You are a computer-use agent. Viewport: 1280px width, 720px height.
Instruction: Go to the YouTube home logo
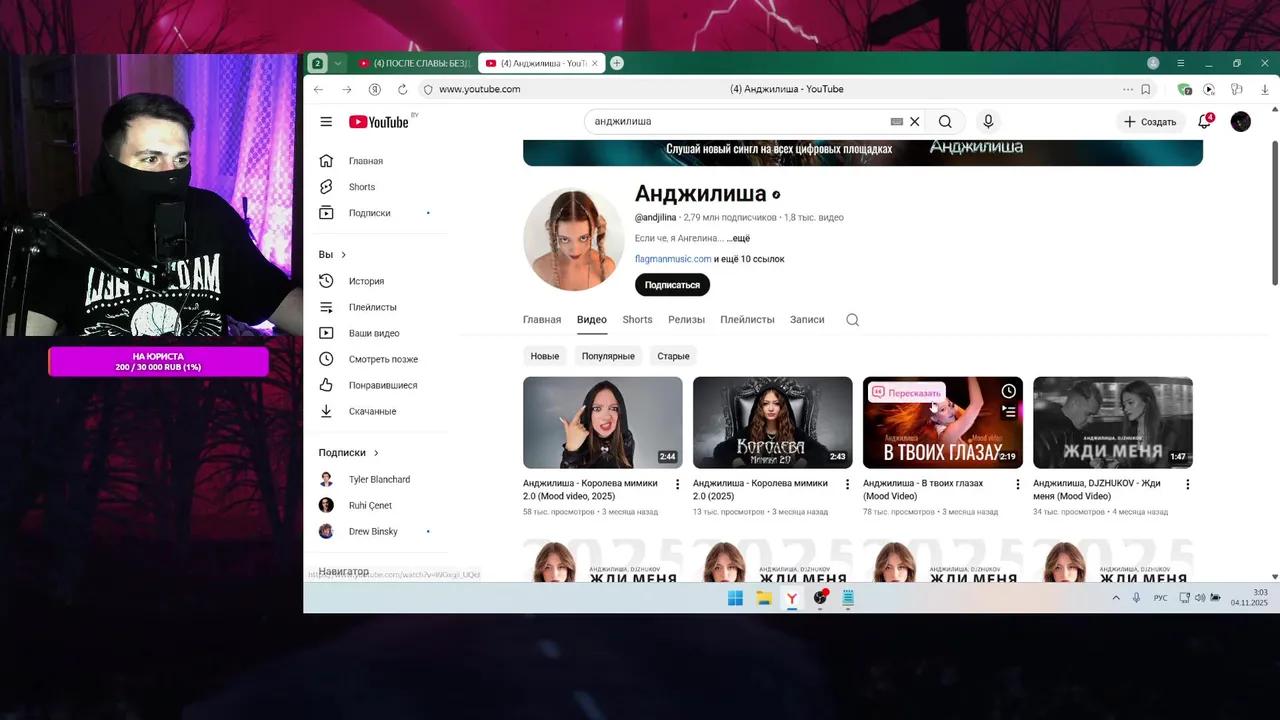coord(379,122)
